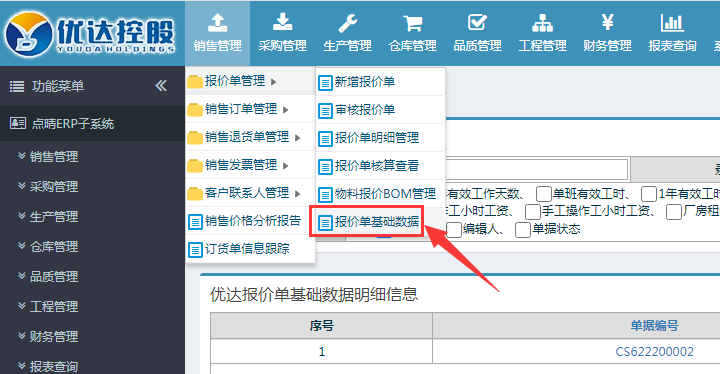Screen dimensions: 720x374
Task: Expand 财务管理 in the sidebar
Action: click(x=48, y=336)
